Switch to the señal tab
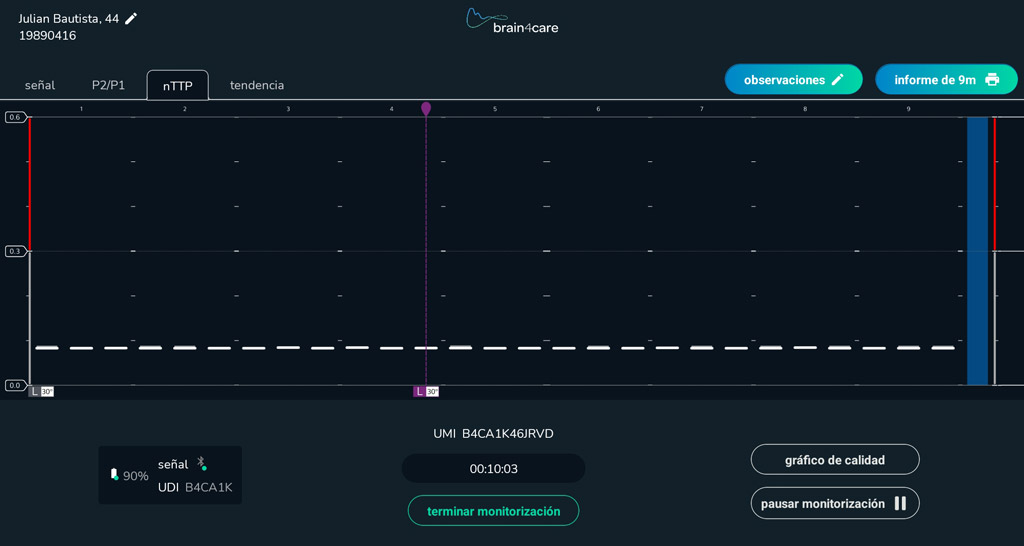Image resolution: width=1024 pixels, height=546 pixels. point(40,85)
